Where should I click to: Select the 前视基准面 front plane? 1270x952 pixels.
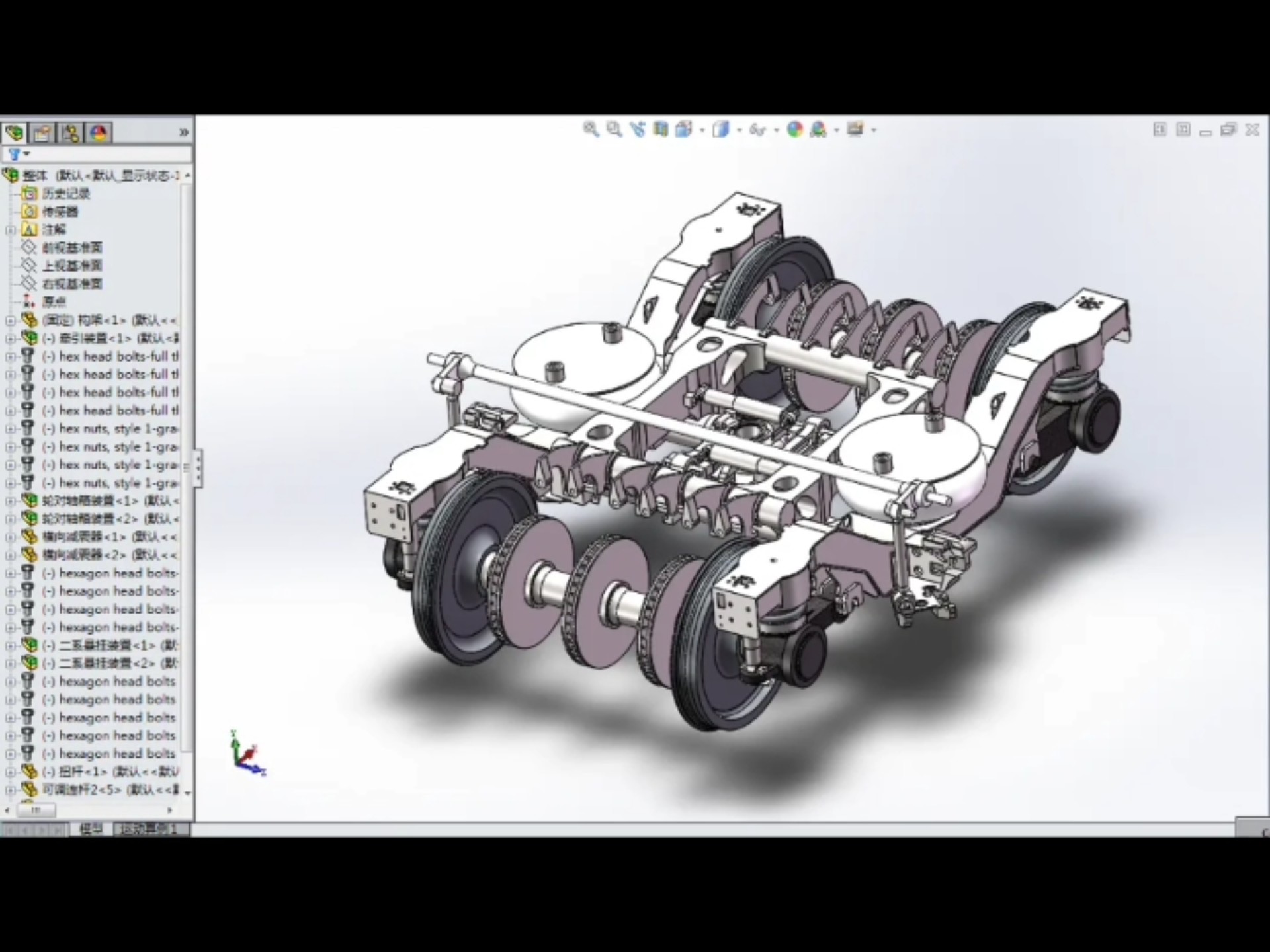click(71, 248)
